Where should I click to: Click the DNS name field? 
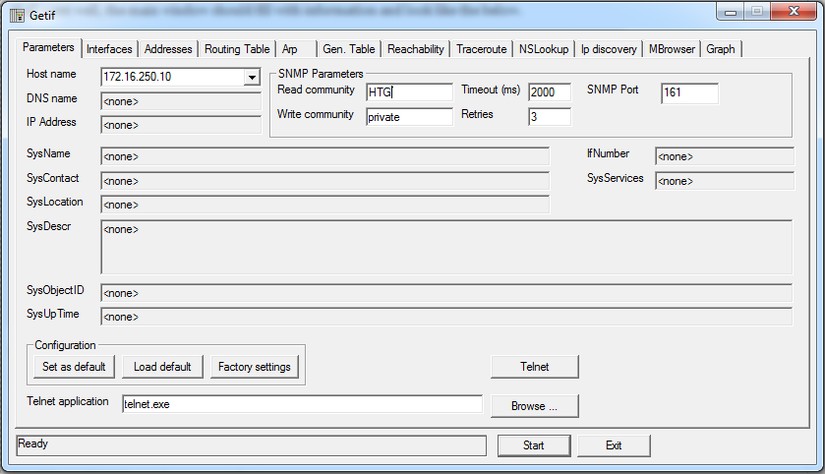(x=181, y=101)
